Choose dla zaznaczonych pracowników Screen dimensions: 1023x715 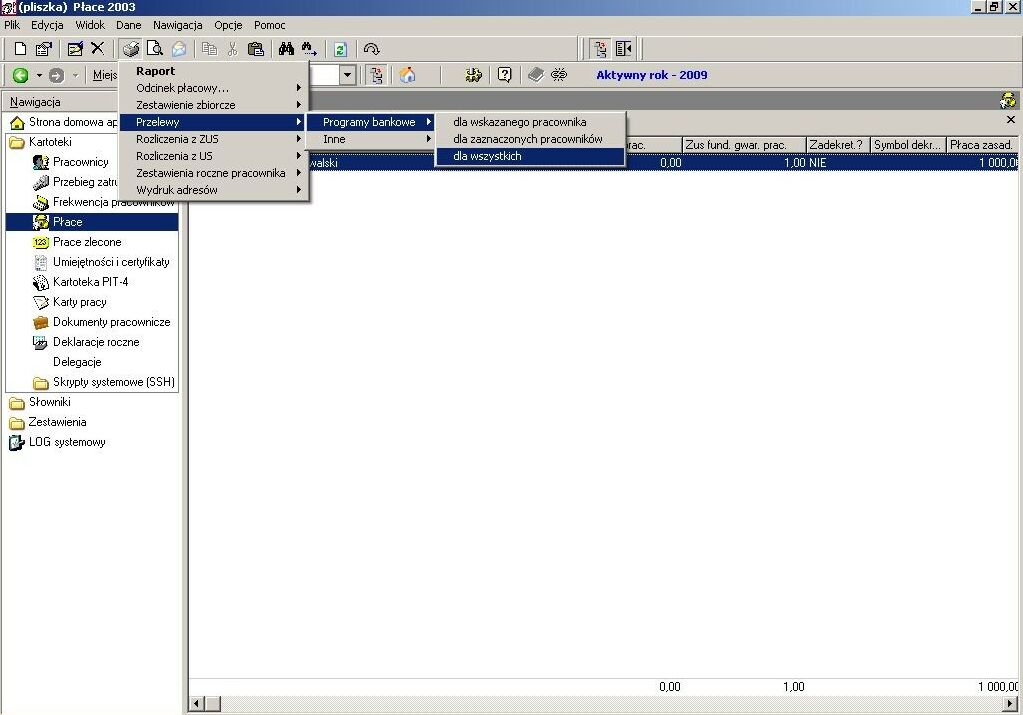[x=530, y=139]
